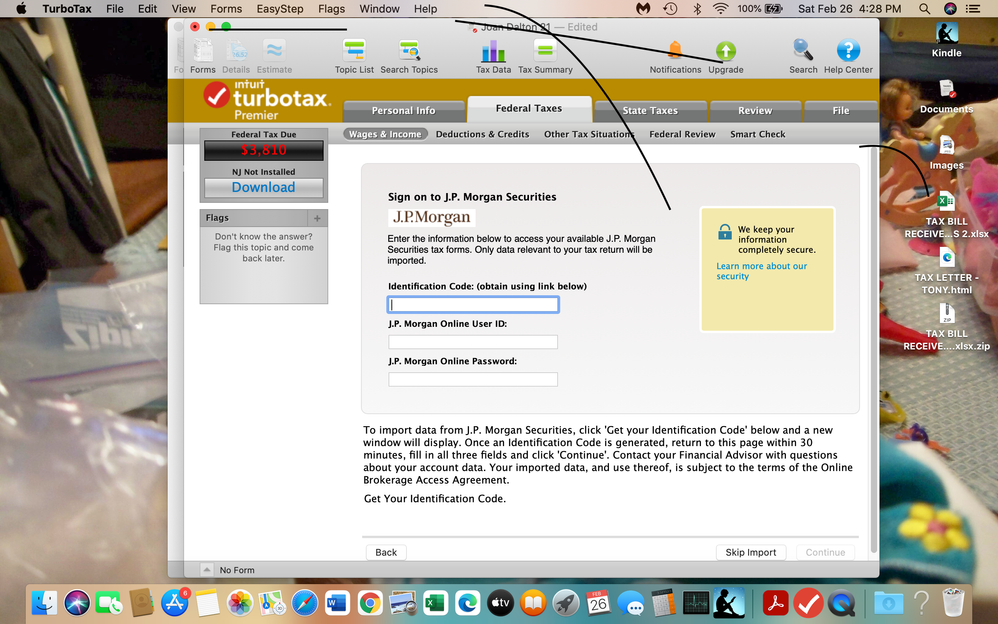Select the TAX BILL RECEIVE xlsx.zip file

[x=946, y=327]
